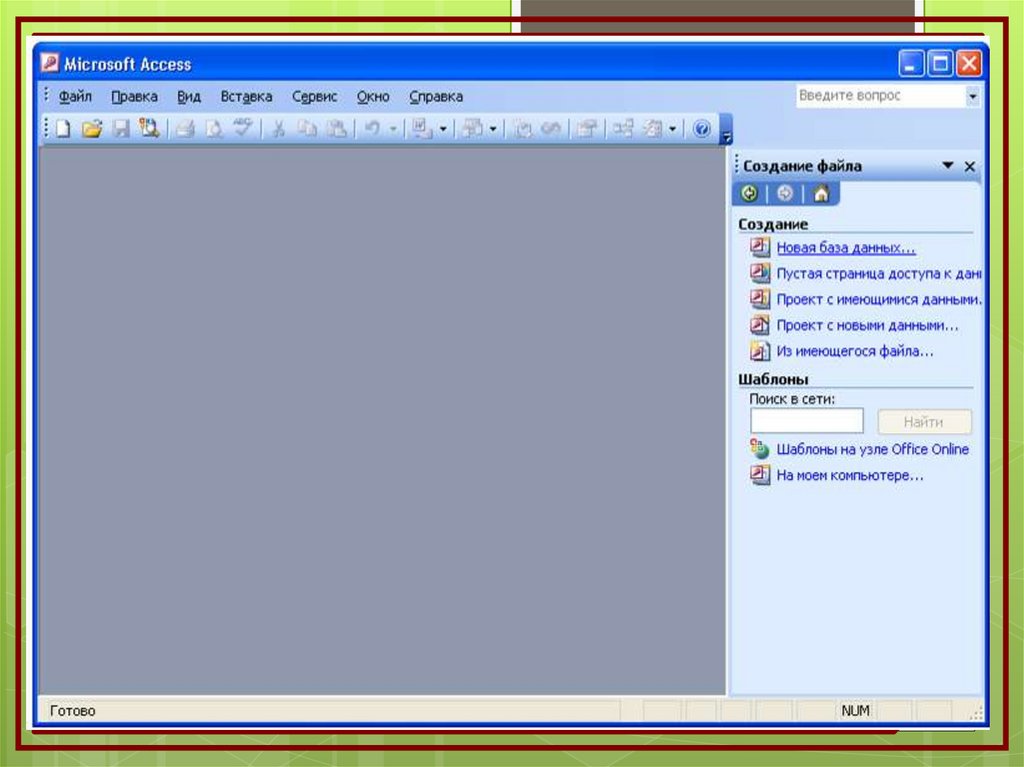1024x767 pixels.
Task: Click the File Search toolbar icon
Action: point(149,129)
